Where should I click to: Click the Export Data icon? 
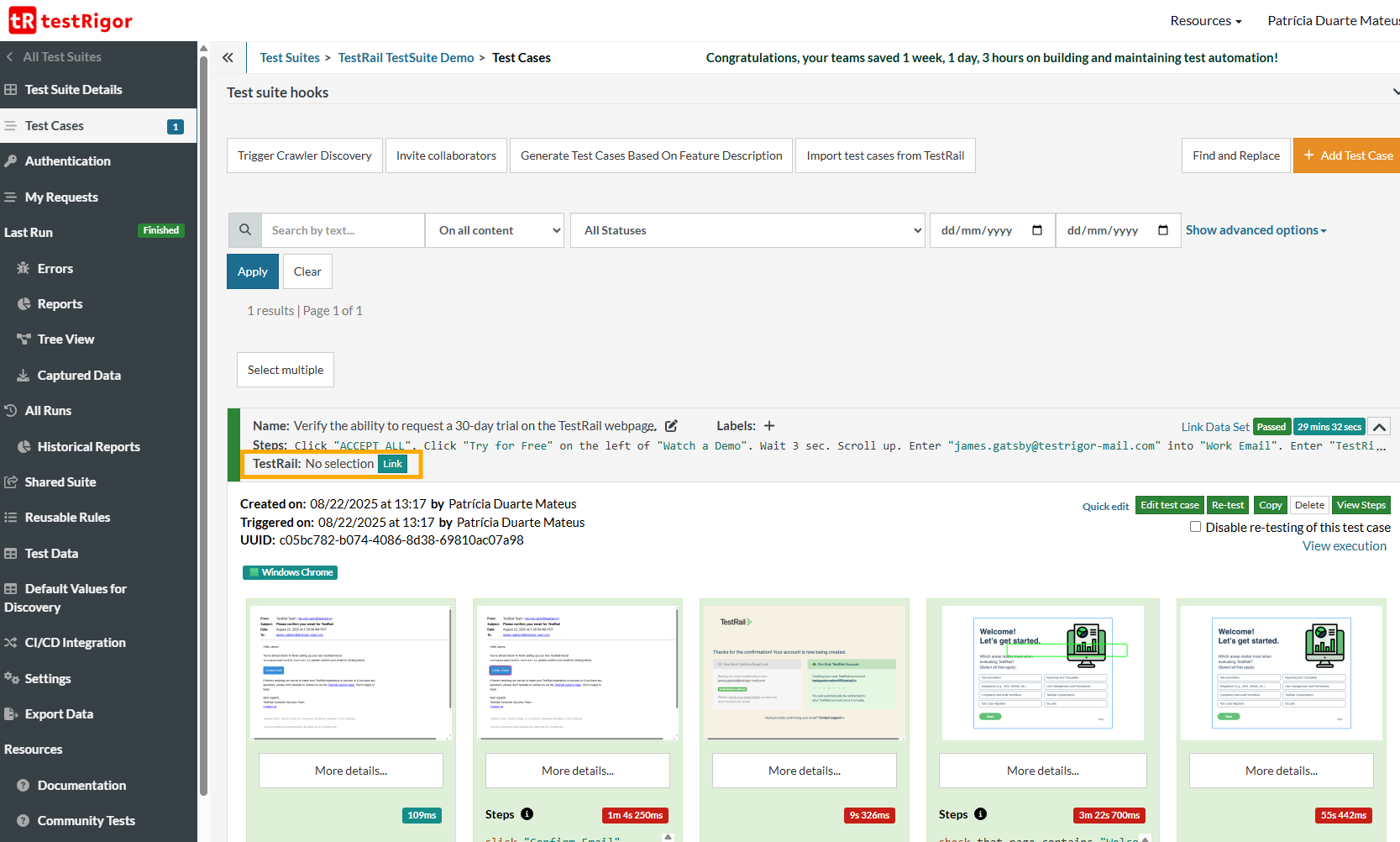[x=11, y=714]
